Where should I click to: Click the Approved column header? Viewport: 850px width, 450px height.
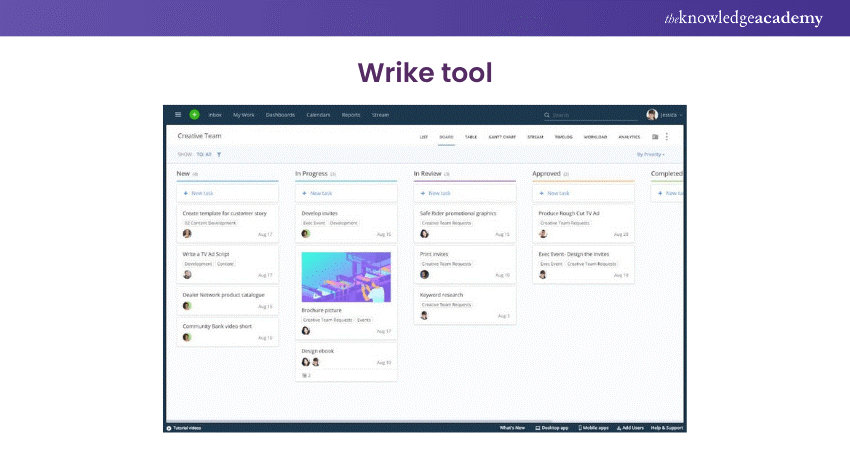[546, 173]
